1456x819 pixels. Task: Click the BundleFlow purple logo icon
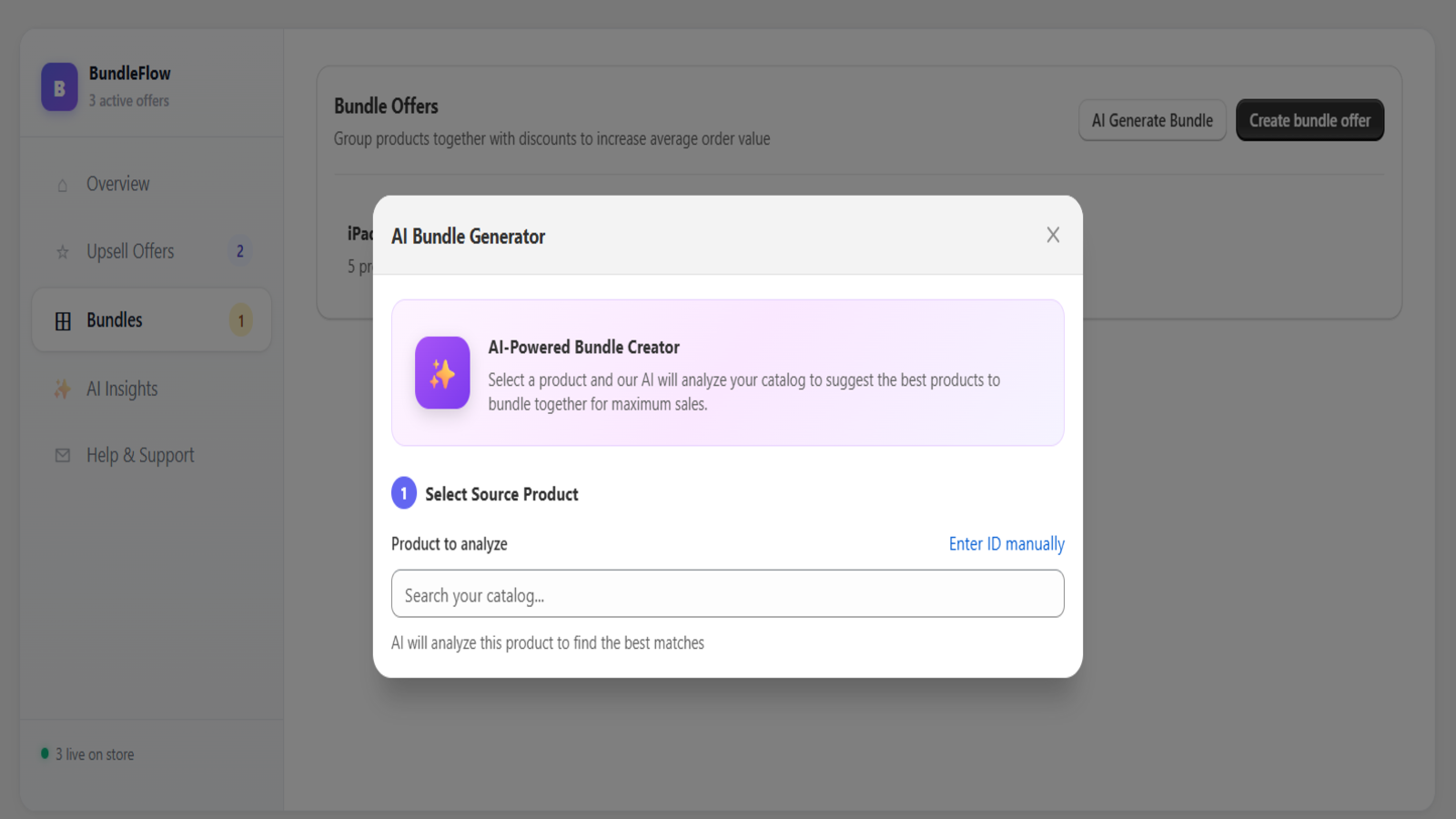click(59, 87)
